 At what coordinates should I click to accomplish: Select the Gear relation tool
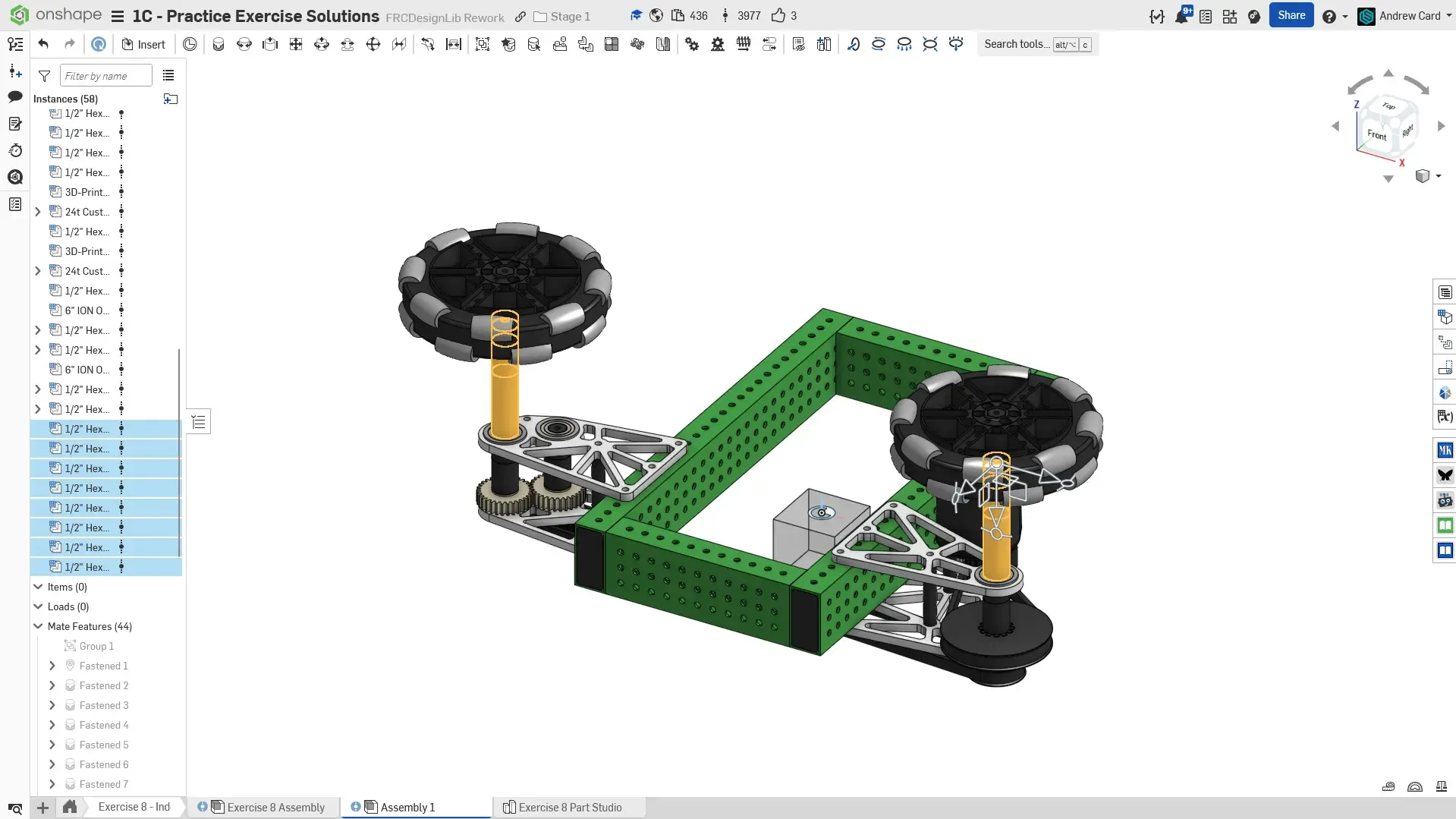tap(691, 44)
